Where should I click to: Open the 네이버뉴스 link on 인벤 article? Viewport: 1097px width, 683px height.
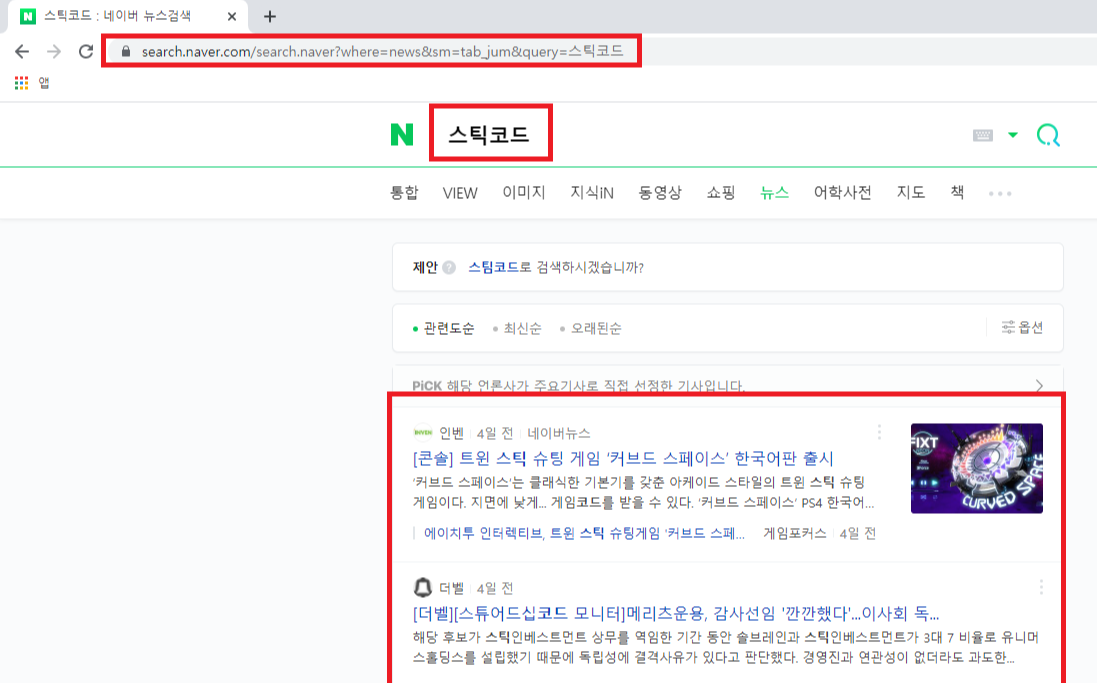(x=558, y=433)
